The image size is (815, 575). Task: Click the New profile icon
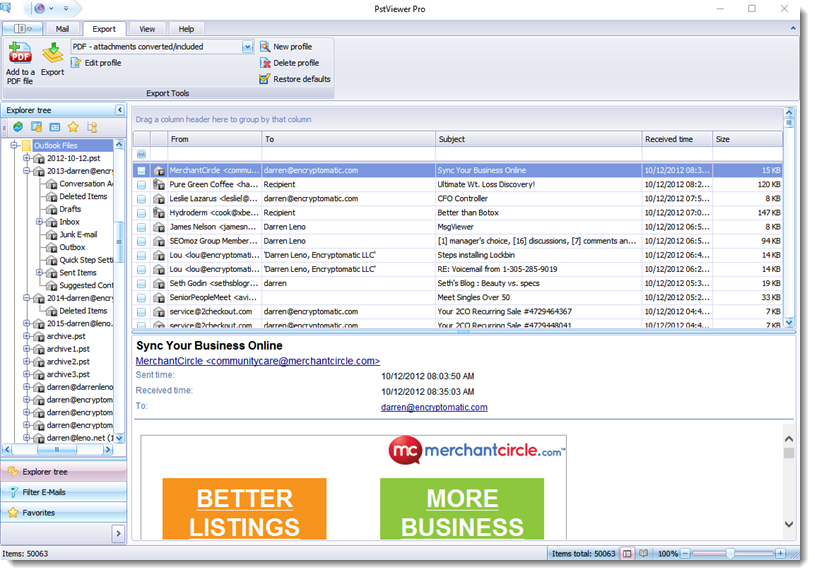point(265,47)
